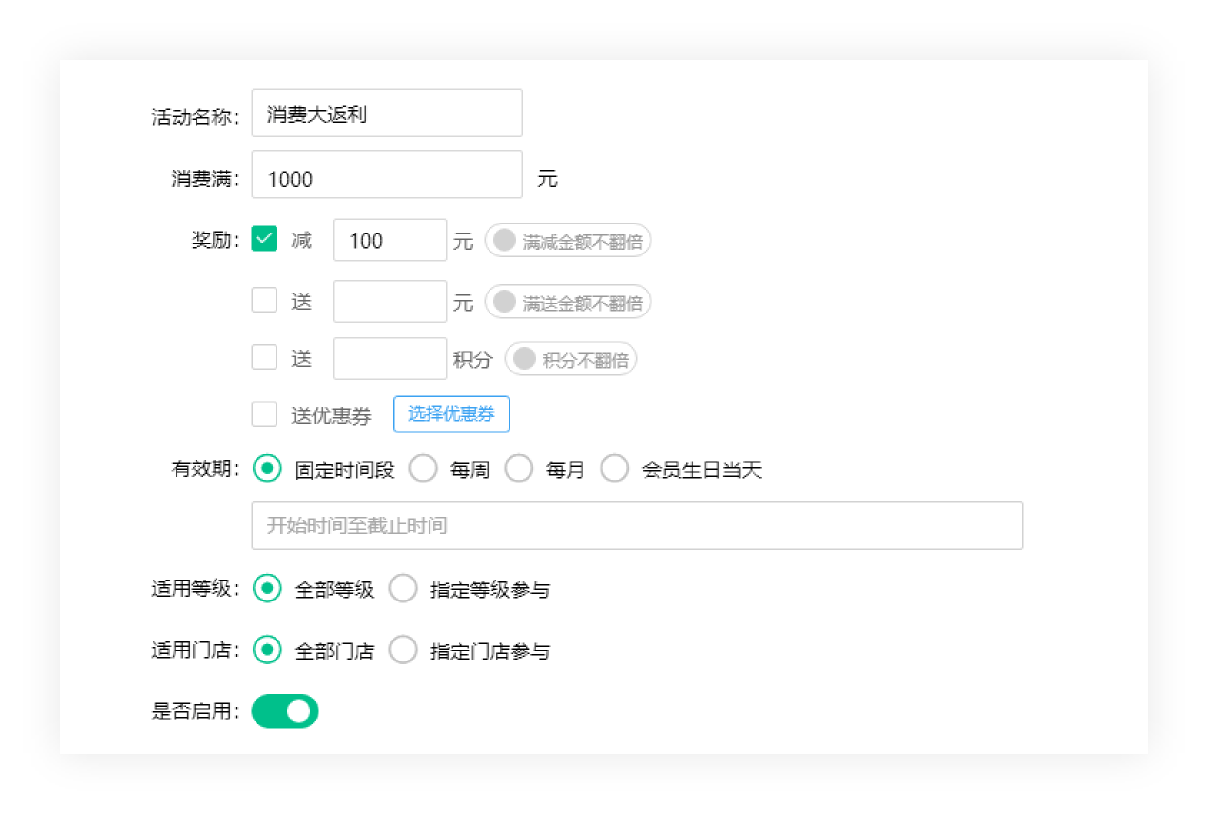Select the 指定等级参与 radio option

[x=403, y=589]
